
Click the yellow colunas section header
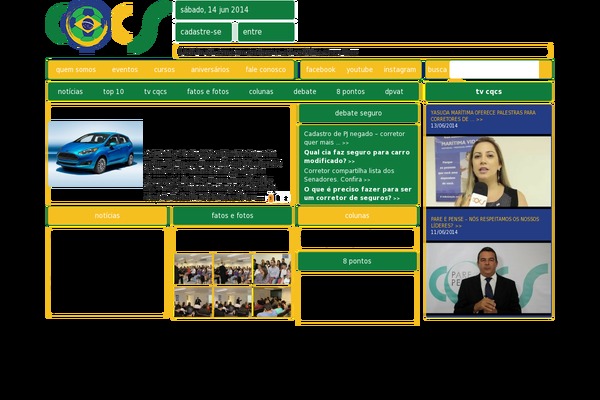click(357, 216)
